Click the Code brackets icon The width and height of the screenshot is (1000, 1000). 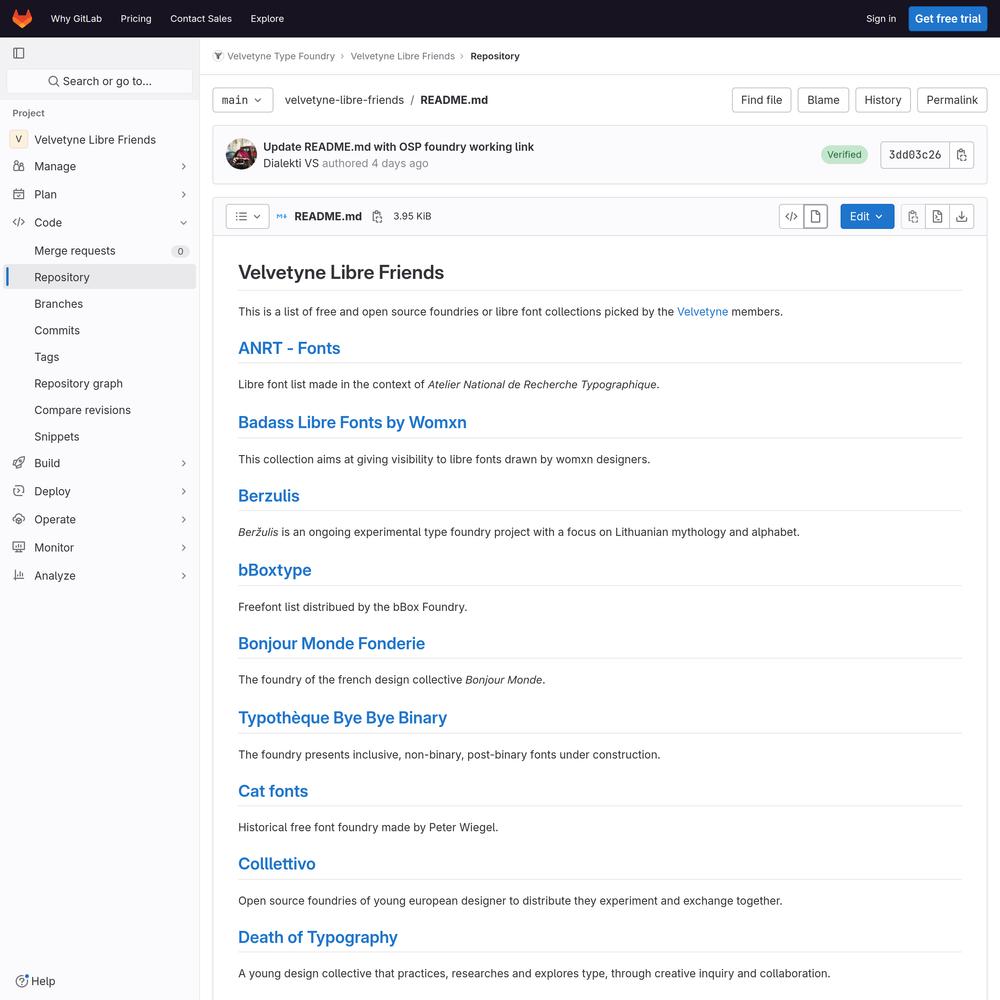(x=19, y=223)
